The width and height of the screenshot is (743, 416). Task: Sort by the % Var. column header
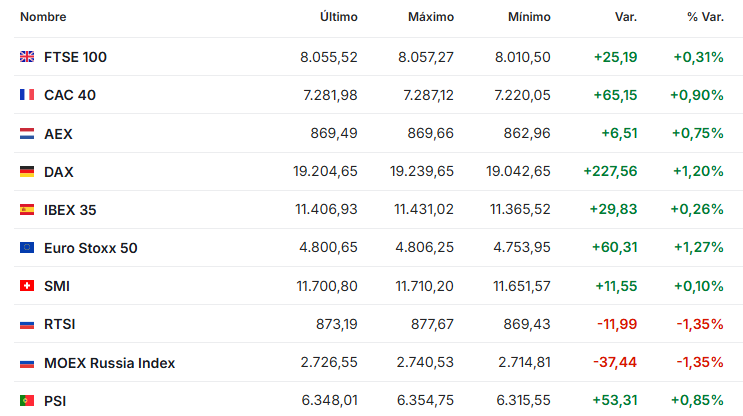(x=705, y=17)
